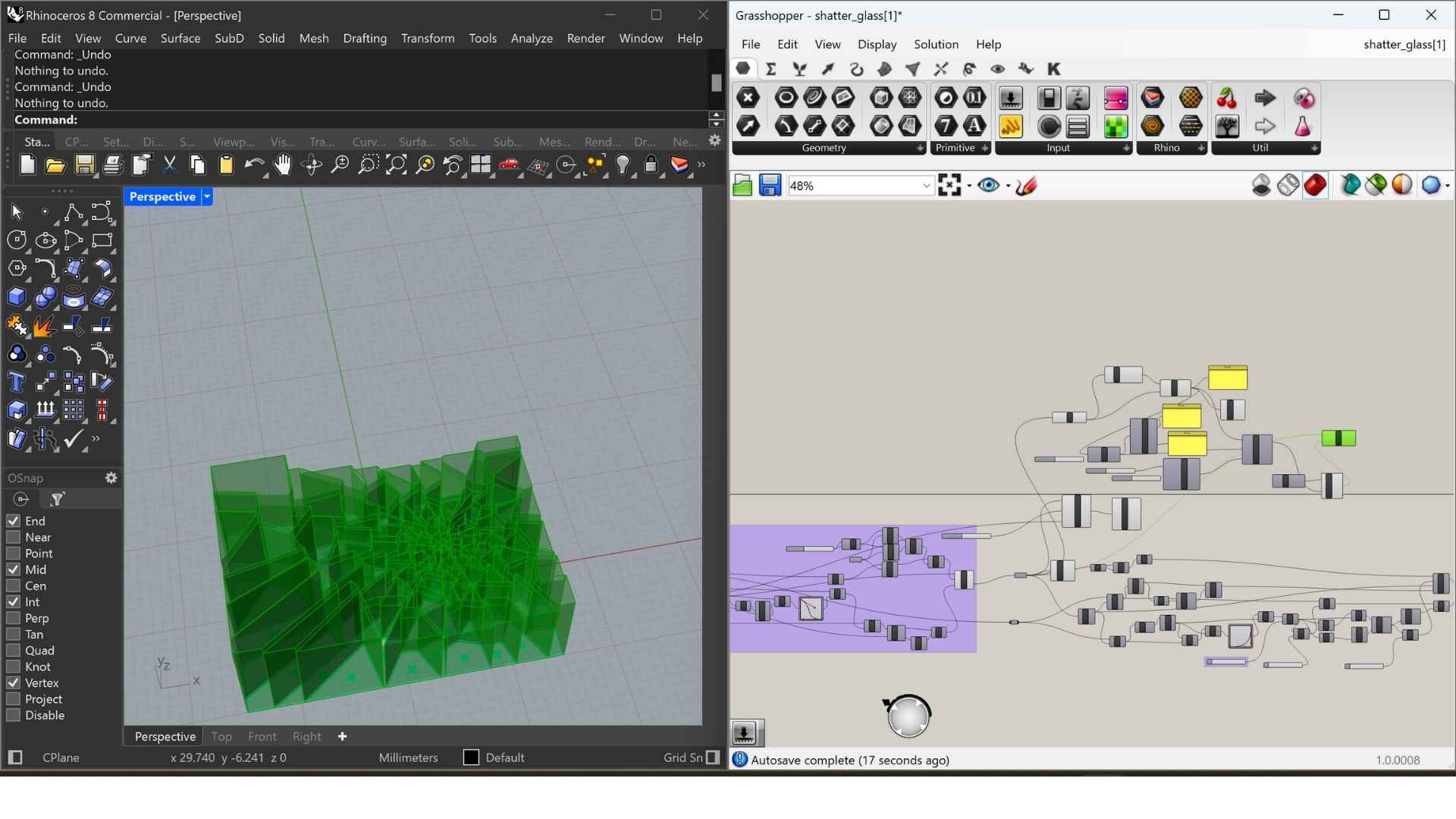Enable the Disable osnap checkbox
This screenshot has height=819, width=1456.
[13, 715]
